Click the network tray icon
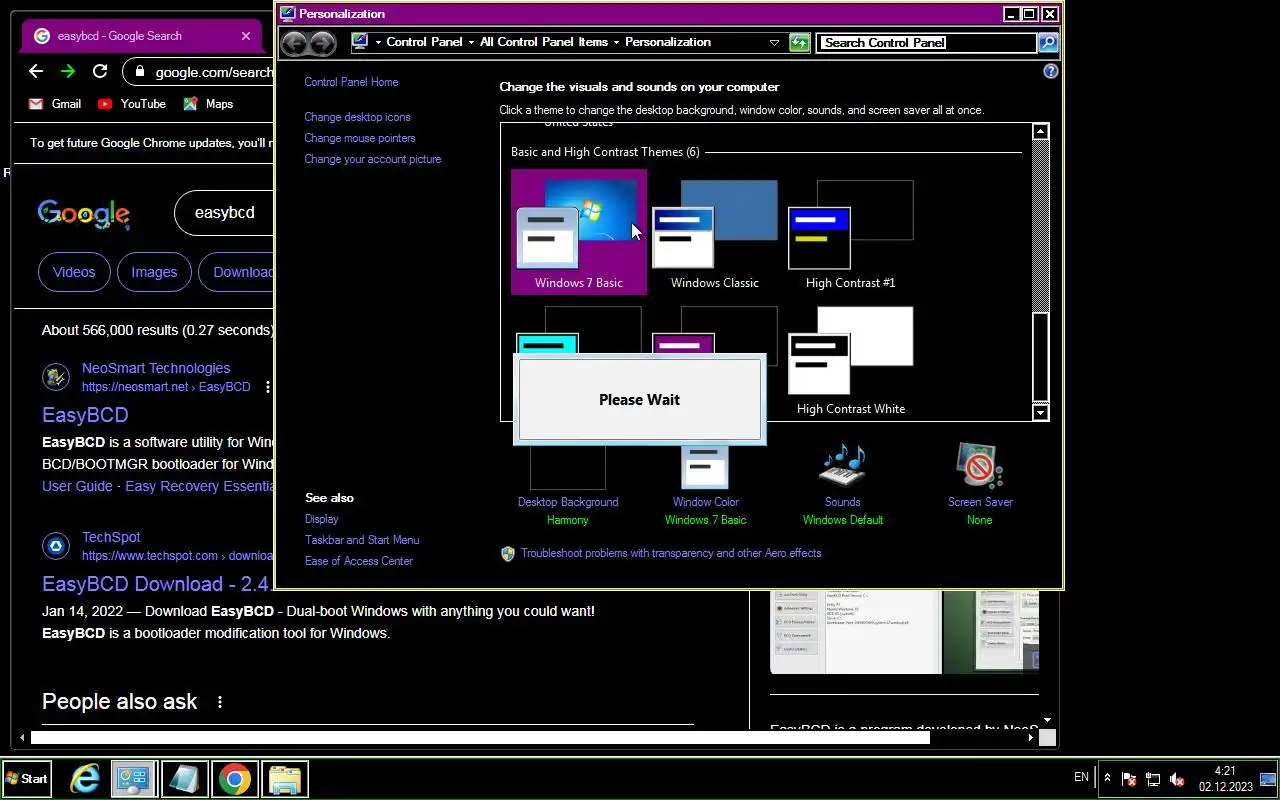This screenshot has width=1280, height=800. [x=1153, y=779]
